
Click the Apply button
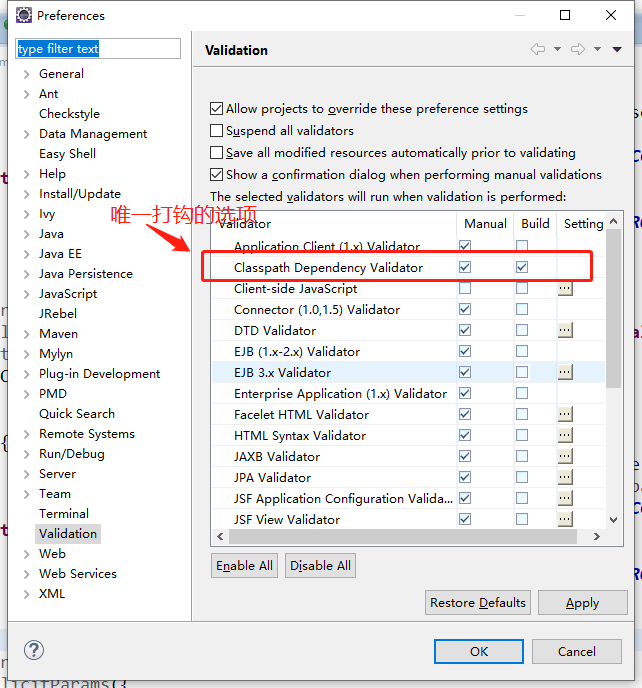[582, 602]
